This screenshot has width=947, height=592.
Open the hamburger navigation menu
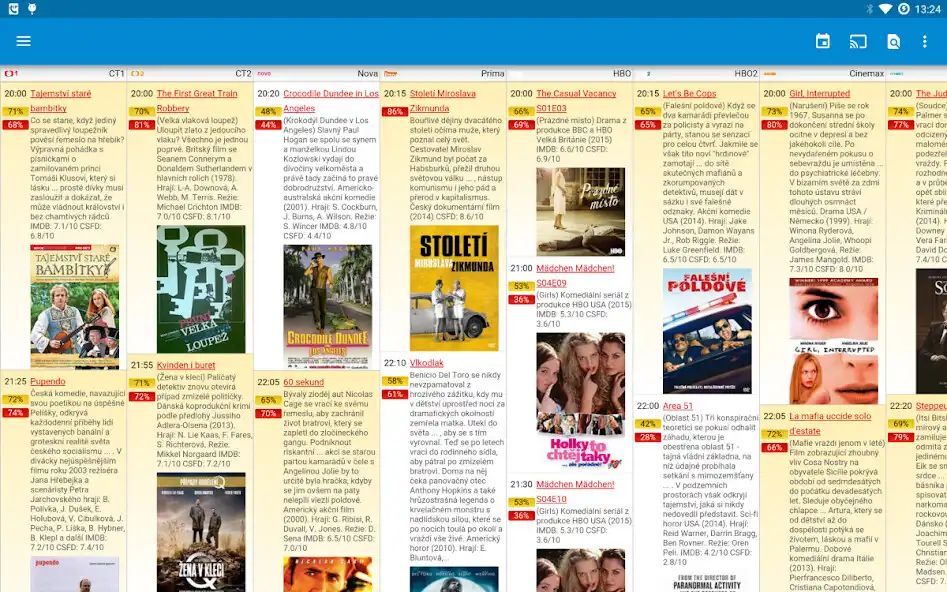pyautogui.click(x=24, y=41)
